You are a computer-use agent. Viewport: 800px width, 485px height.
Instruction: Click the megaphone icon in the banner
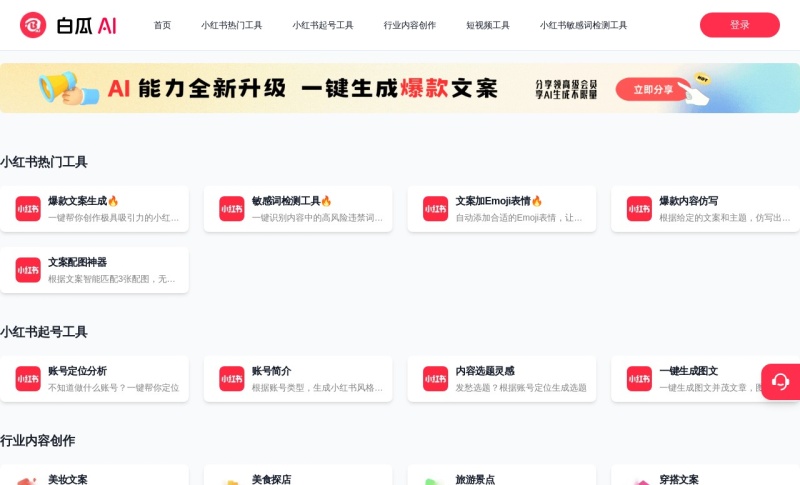pyautogui.click(x=68, y=88)
